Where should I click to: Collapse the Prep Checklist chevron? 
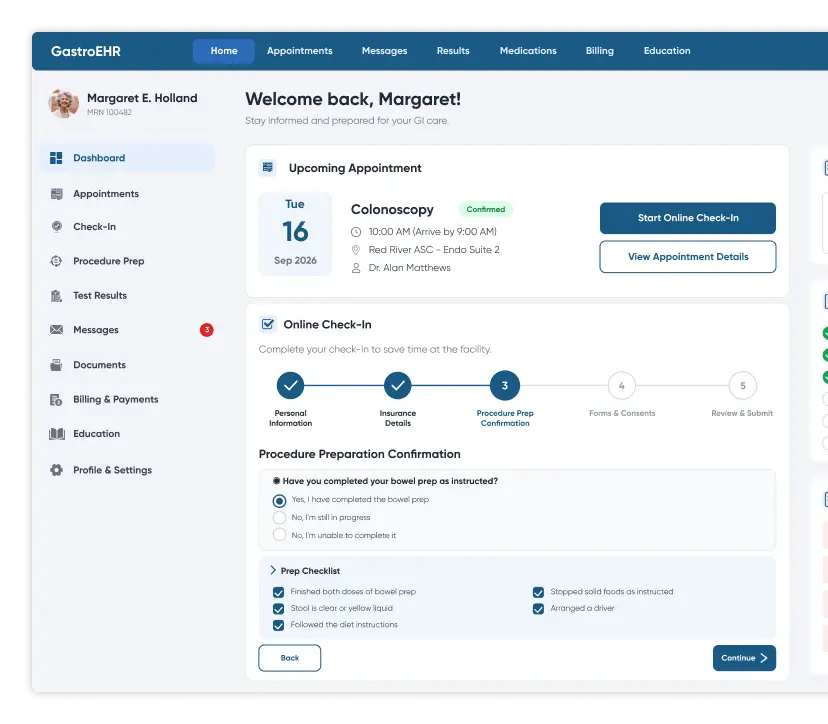272,570
